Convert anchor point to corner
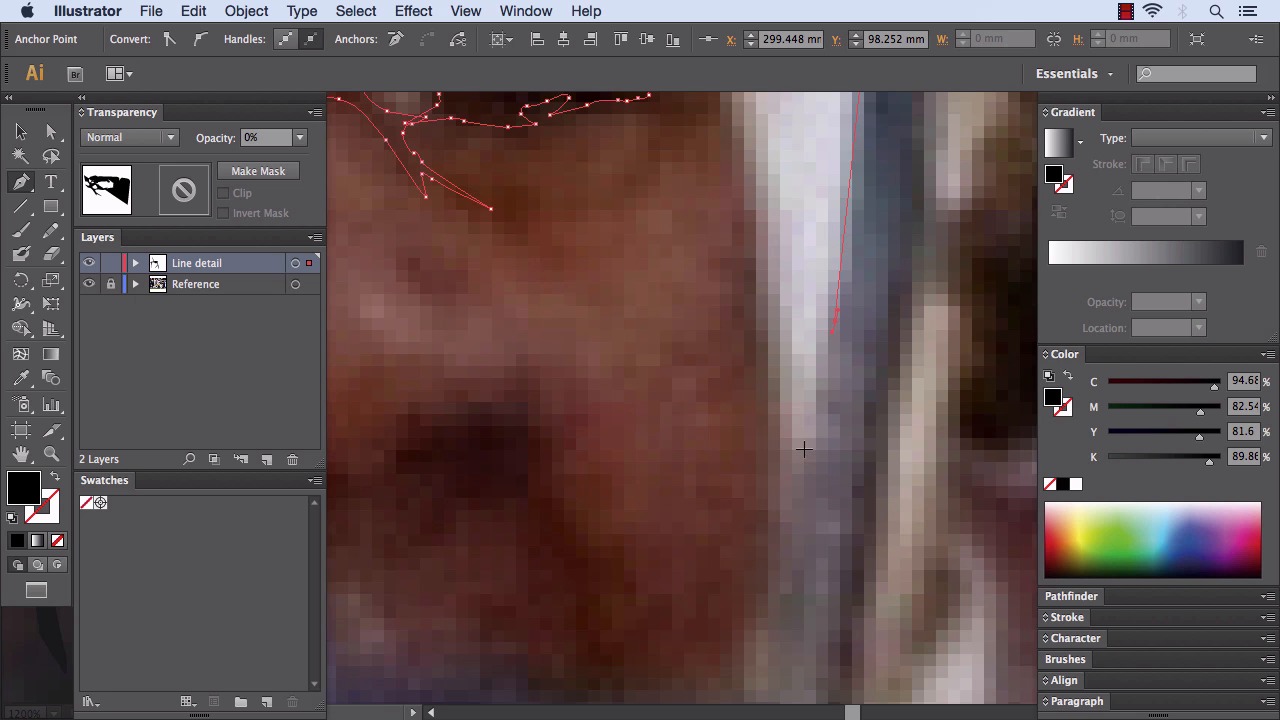Image resolution: width=1280 pixels, height=720 pixels. 169,39
